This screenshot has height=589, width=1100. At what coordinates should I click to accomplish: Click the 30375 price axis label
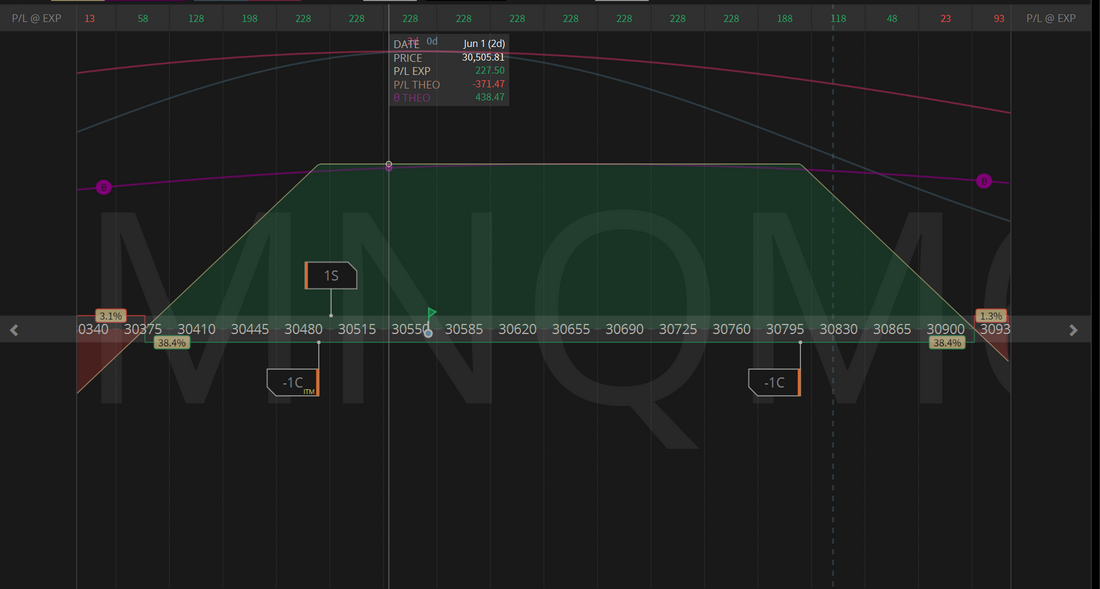point(143,330)
